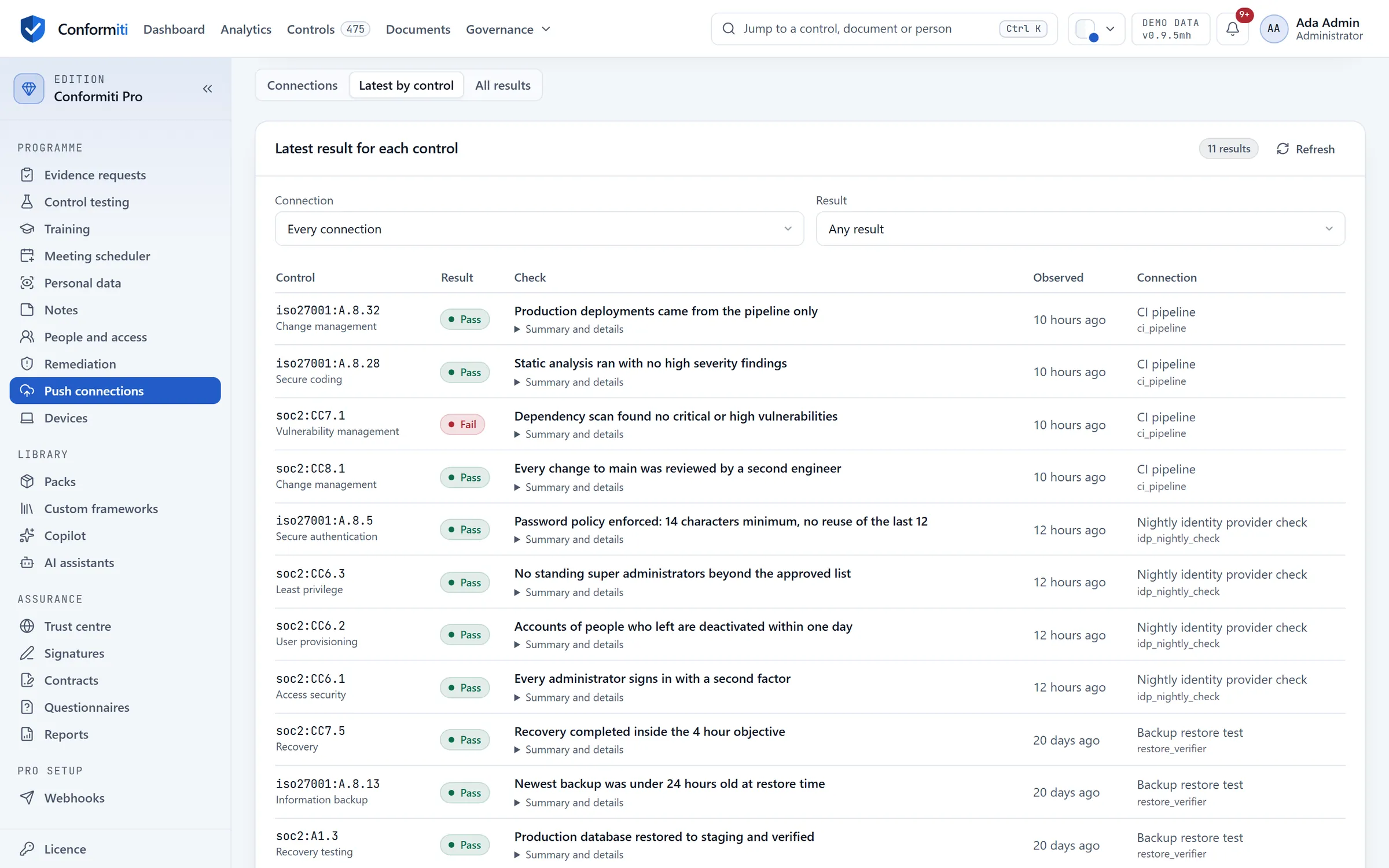The image size is (1389, 868).
Task: Expand summary for Recovery completed check
Action: click(569, 750)
